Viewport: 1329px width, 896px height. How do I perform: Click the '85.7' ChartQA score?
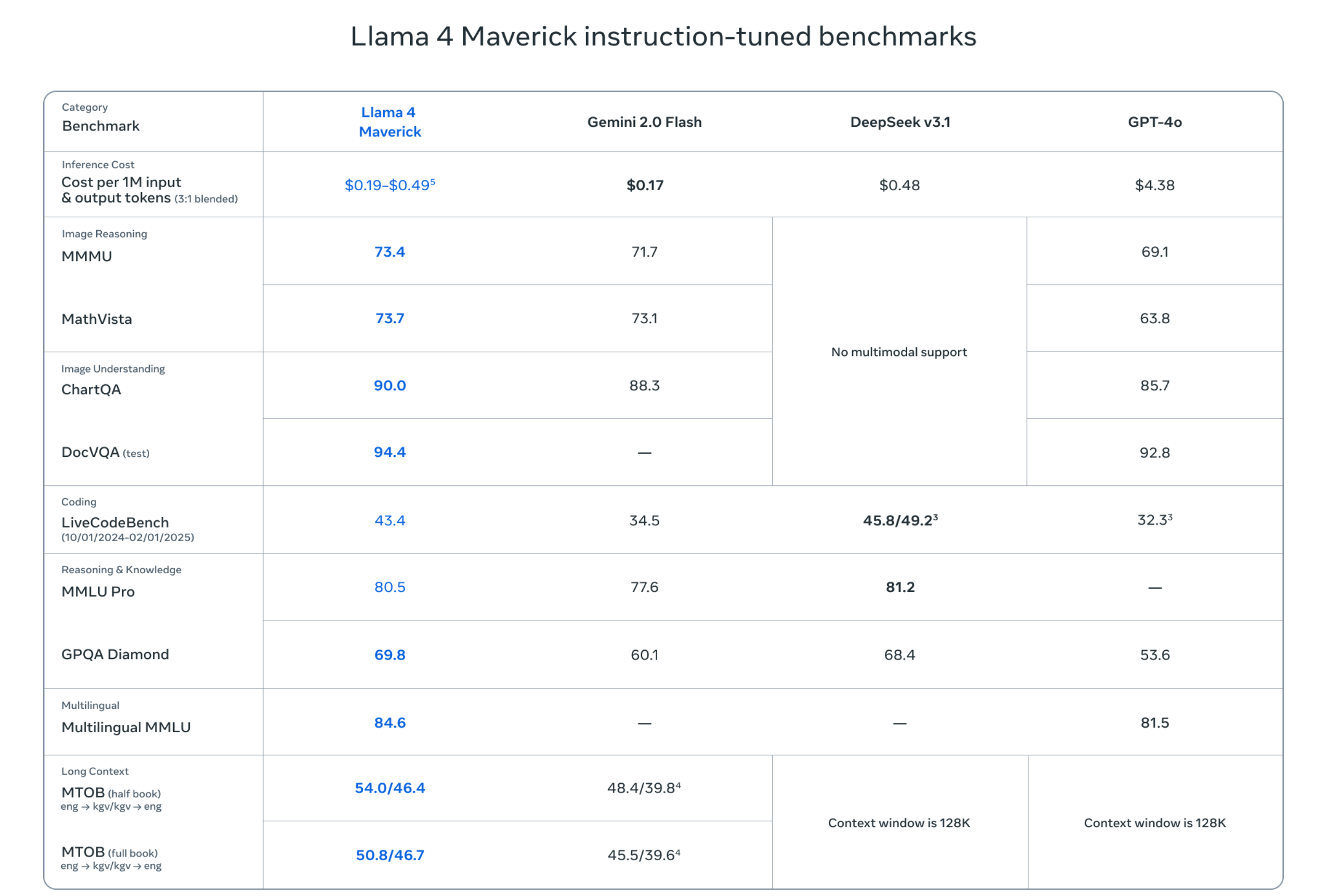1155,385
